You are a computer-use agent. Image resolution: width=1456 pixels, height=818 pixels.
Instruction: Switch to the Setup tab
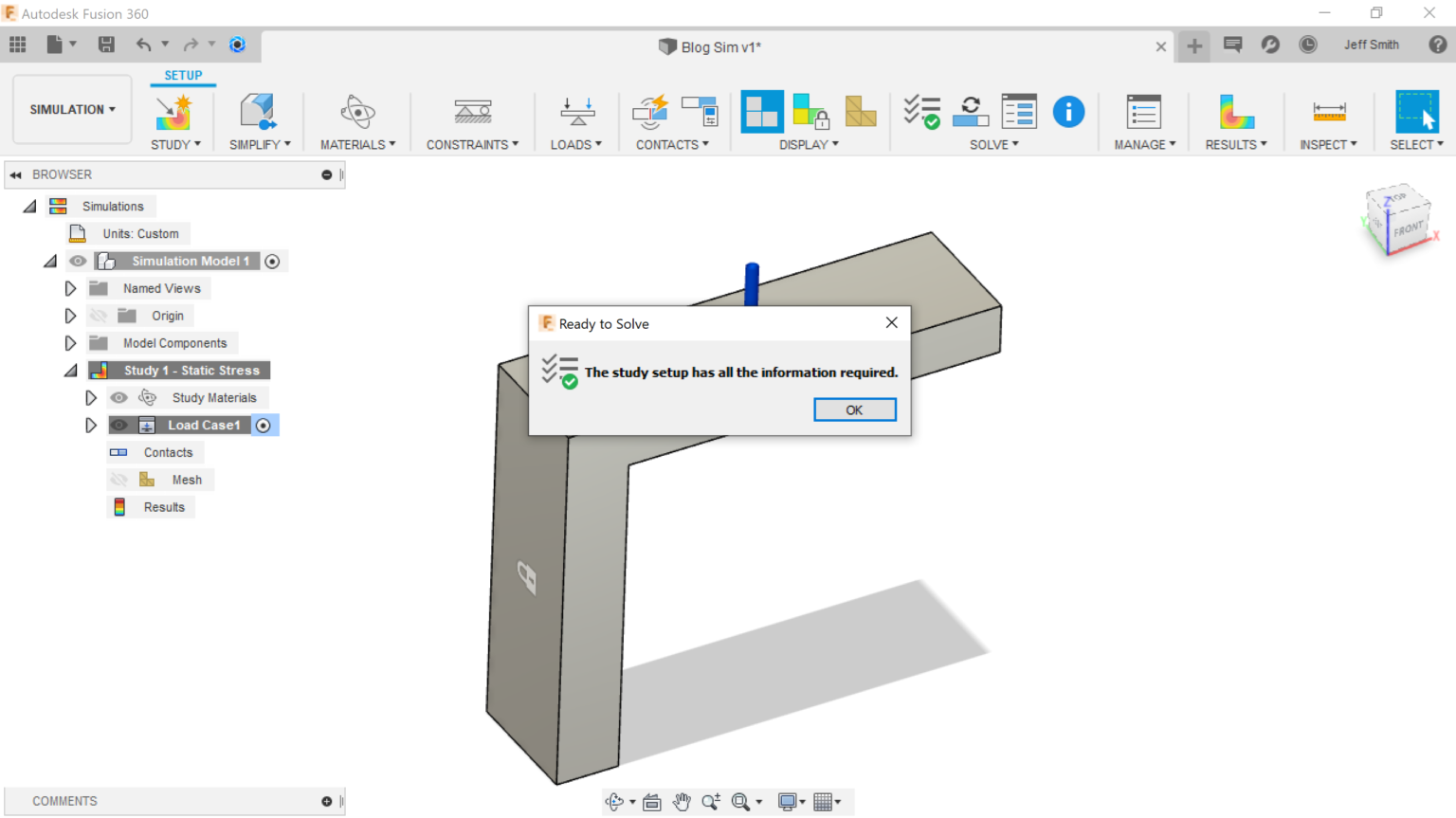tap(182, 75)
